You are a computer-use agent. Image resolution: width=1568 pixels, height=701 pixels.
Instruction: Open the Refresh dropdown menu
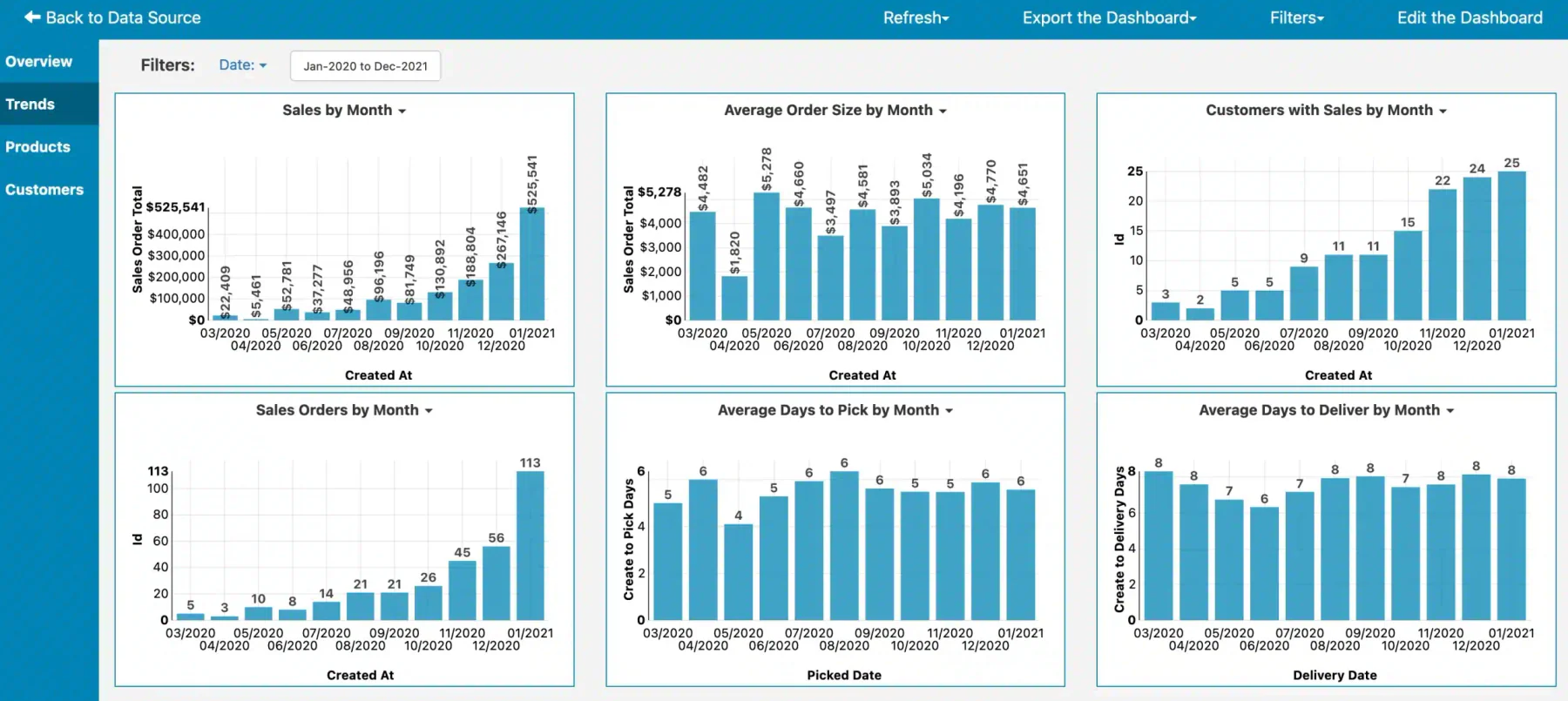click(x=916, y=17)
